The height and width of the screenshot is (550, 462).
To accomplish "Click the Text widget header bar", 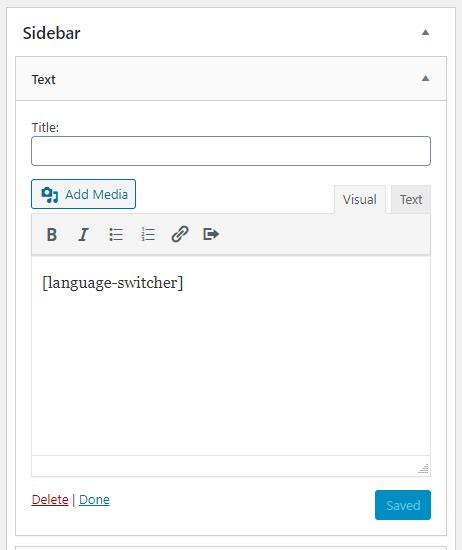I will (x=231, y=79).
